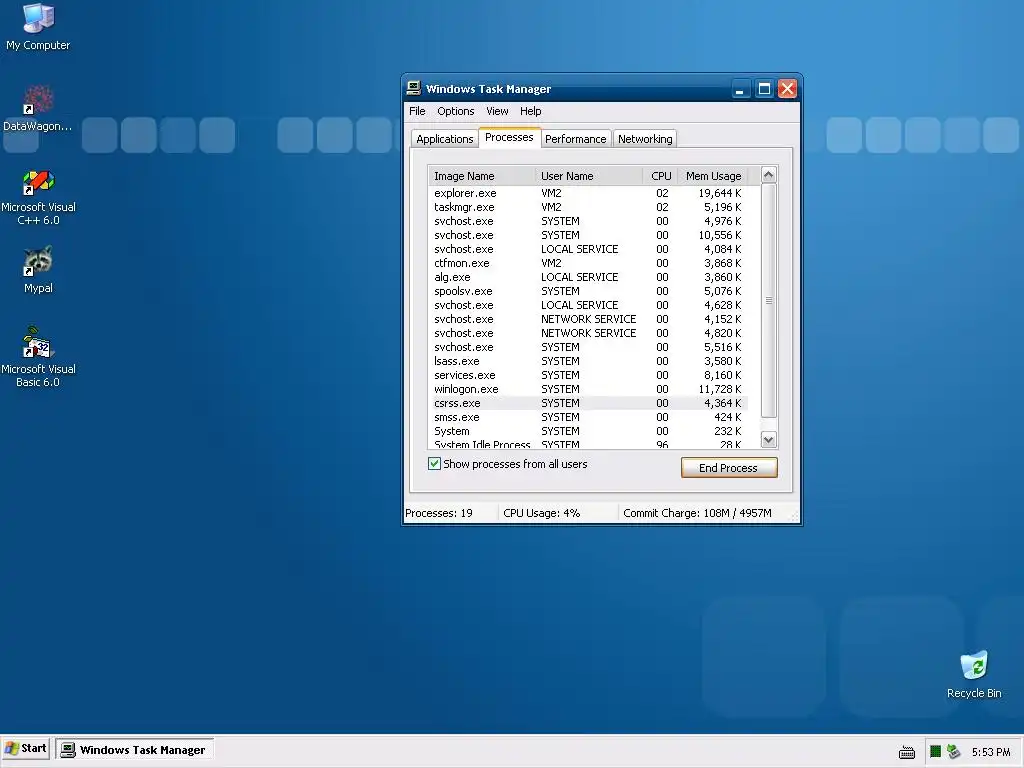Image resolution: width=1024 pixels, height=768 pixels.
Task: Select the winlogon.exe process
Action: pos(588,389)
